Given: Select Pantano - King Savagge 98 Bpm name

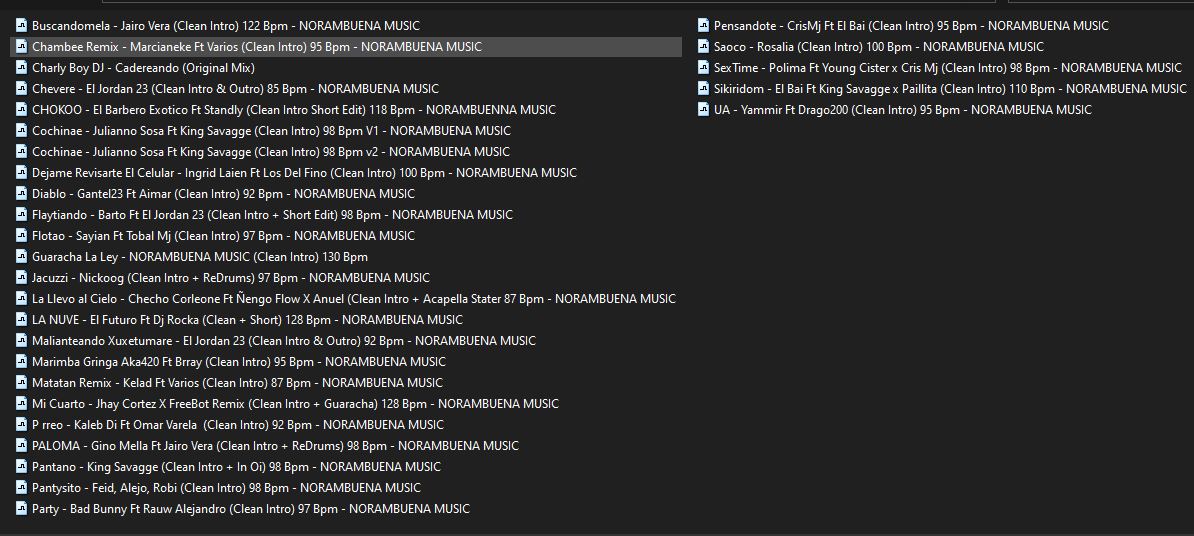Looking at the screenshot, I should (236, 467).
